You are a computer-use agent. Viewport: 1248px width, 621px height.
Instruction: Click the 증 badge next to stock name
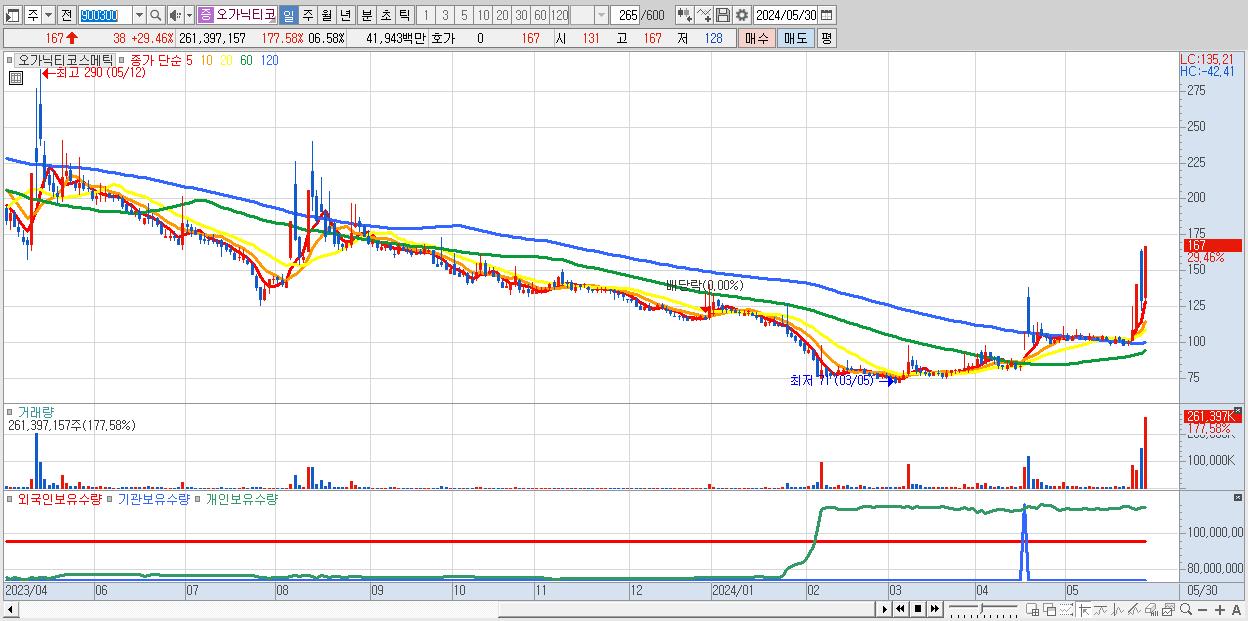pos(206,15)
